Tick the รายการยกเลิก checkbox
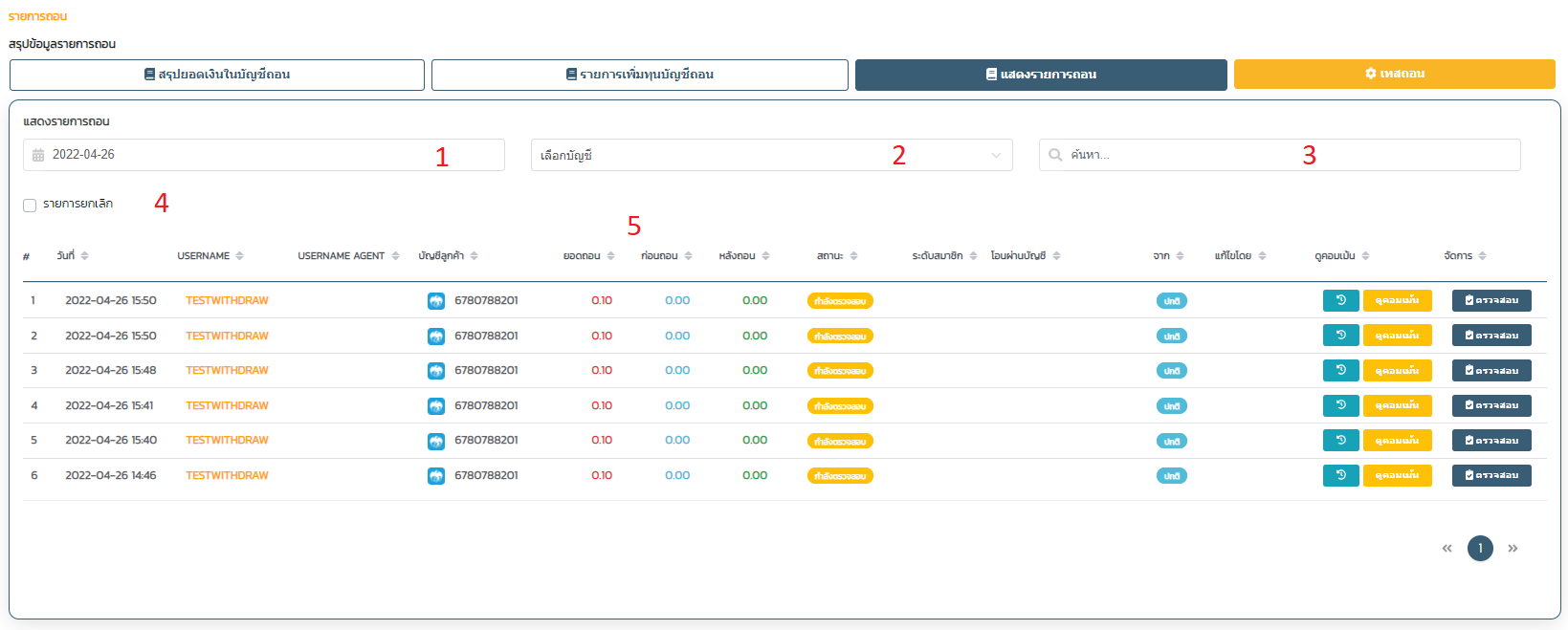 click(30, 205)
